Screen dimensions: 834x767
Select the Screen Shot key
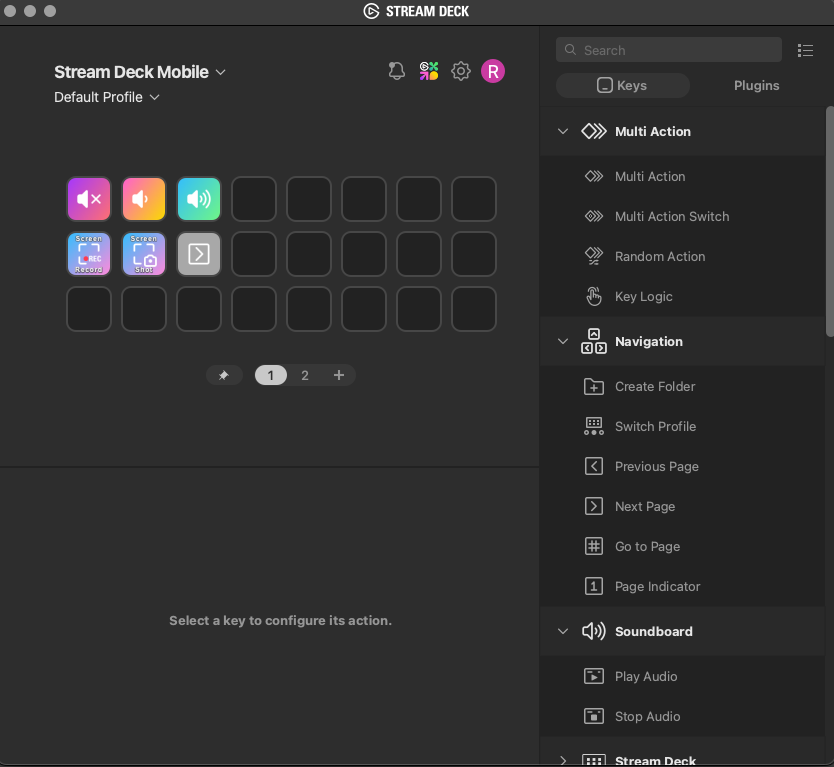144,254
